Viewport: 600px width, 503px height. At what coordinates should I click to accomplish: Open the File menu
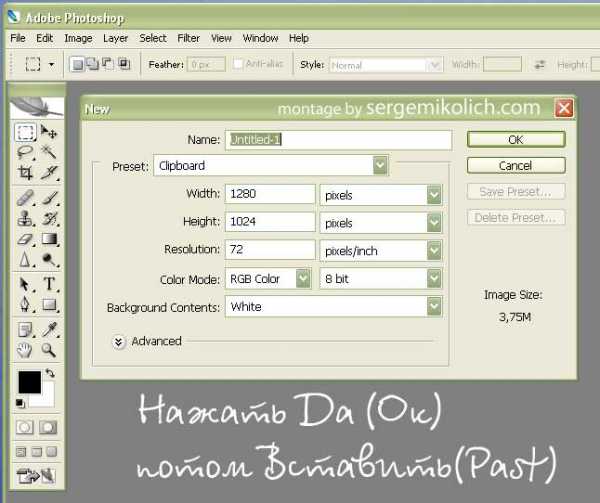(18, 38)
